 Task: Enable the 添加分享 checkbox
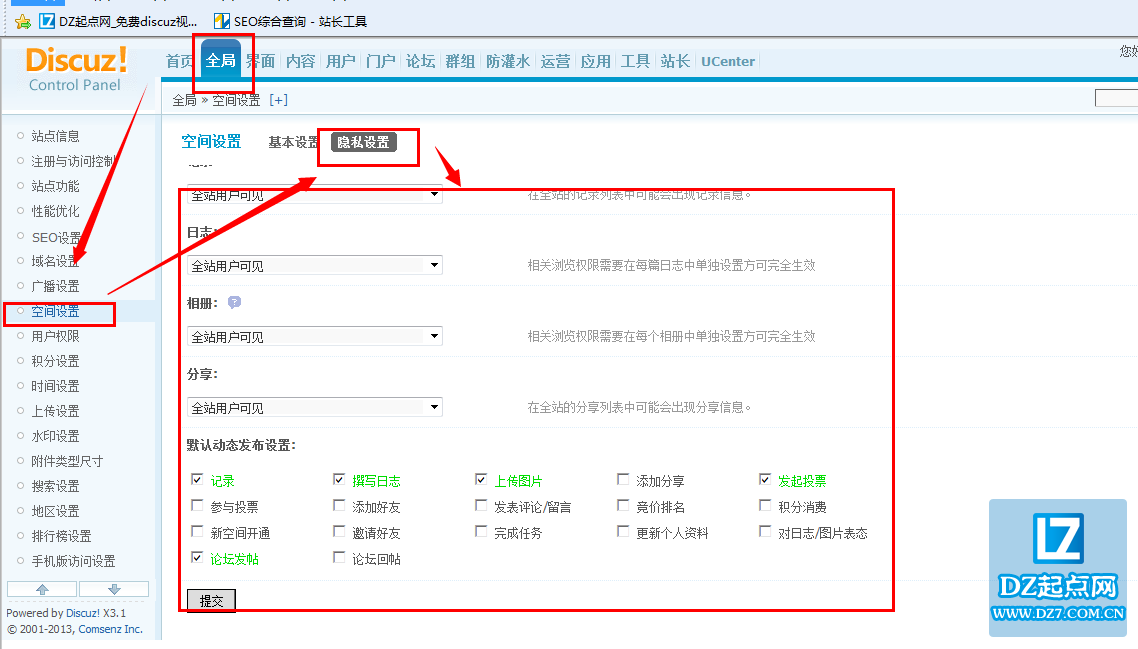click(624, 480)
